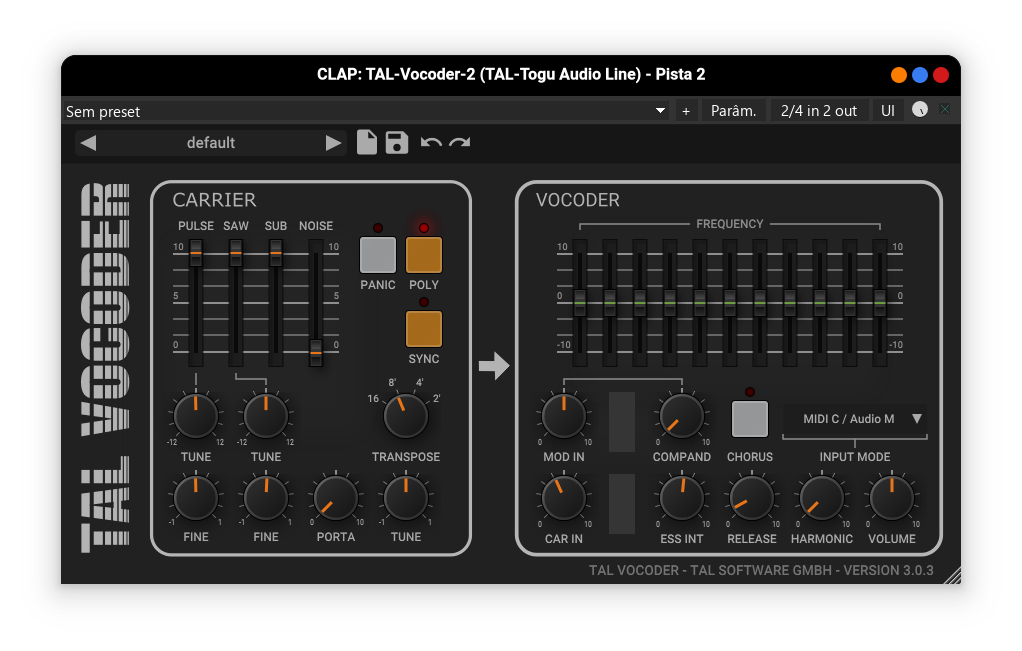Viewport: 1022px width, 651px height.
Task: Redo a change using the redo arrow
Action: [x=459, y=142]
